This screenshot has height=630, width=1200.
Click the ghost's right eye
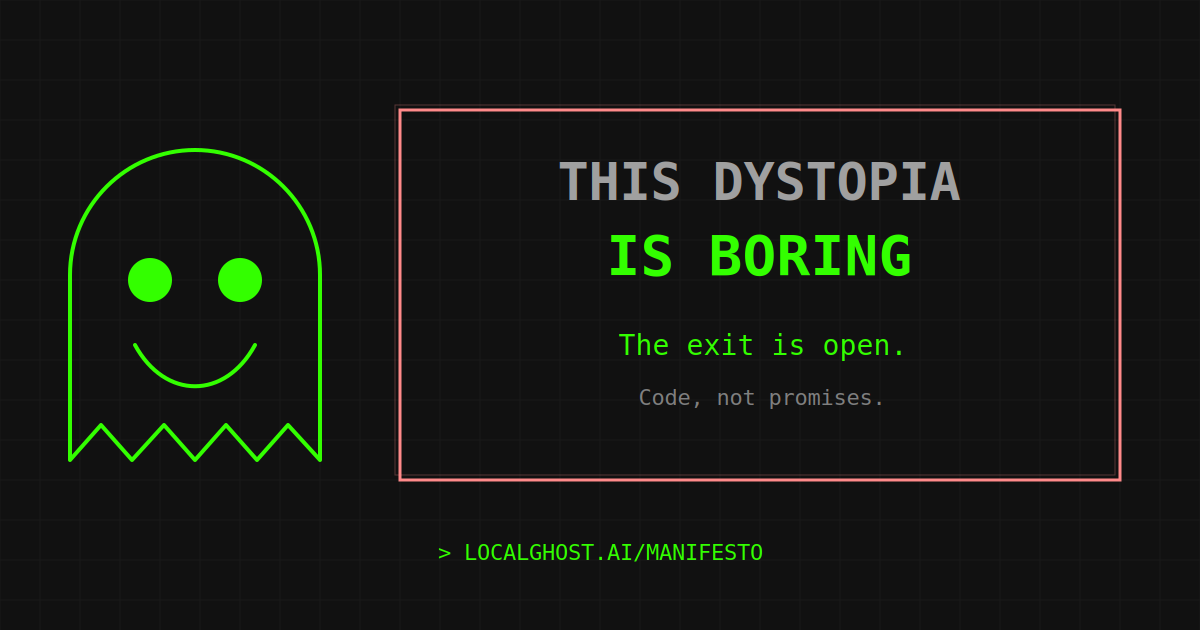coord(240,278)
